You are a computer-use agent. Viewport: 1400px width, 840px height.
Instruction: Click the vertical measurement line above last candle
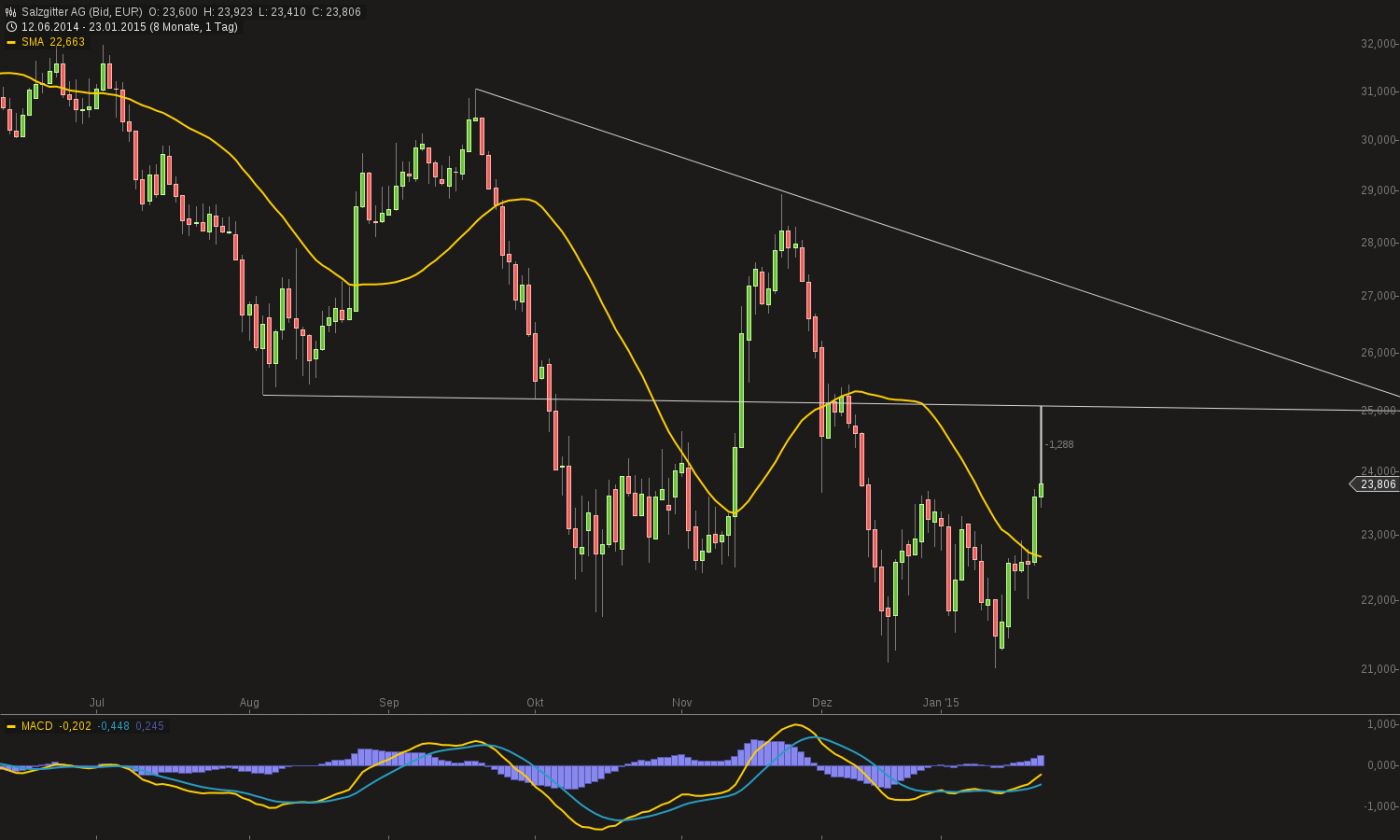coord(1041,445)
